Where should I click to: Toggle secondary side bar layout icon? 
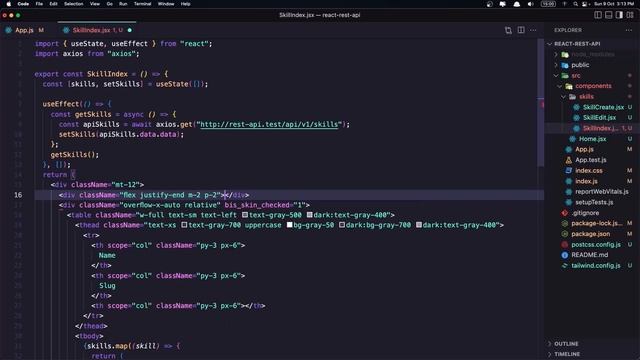619,15
